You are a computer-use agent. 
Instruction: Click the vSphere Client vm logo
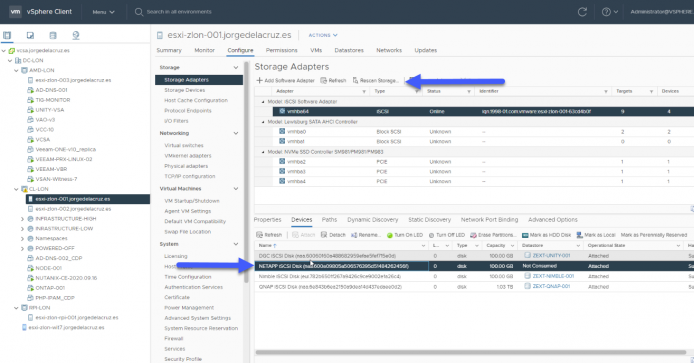pyautogui.click(x=15, y=12)
